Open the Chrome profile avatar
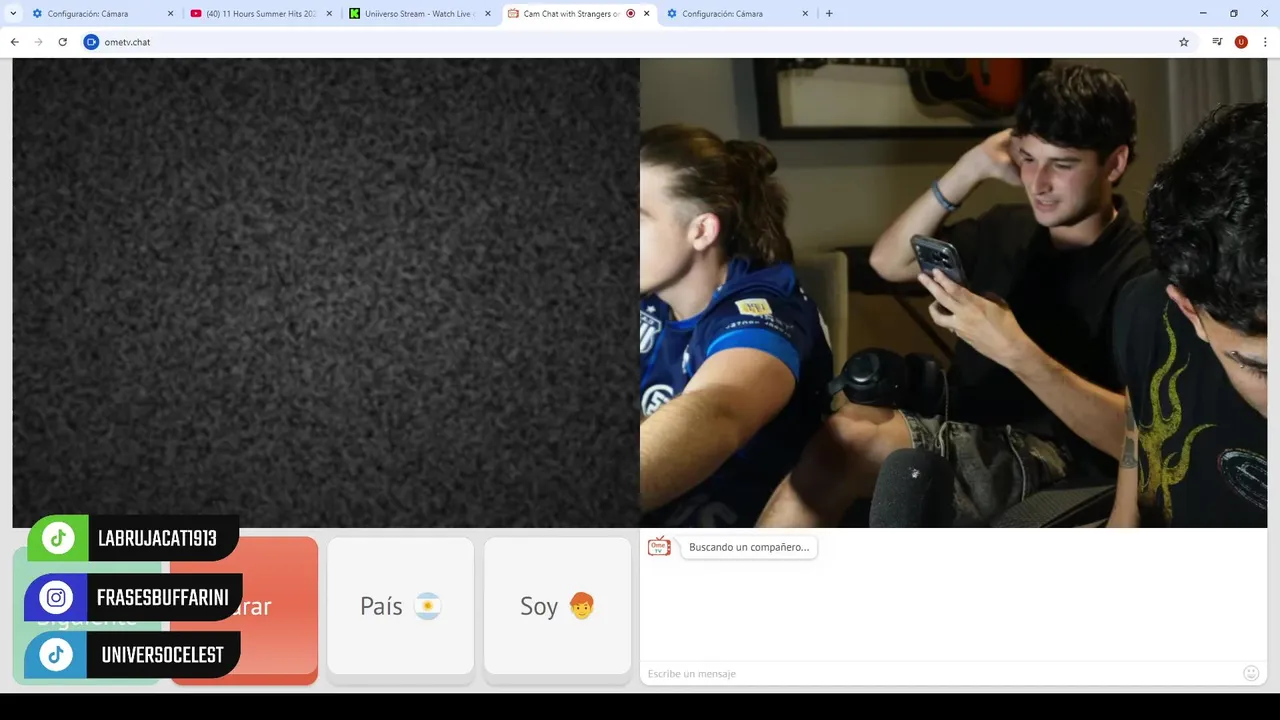The height and width of the screenshot is (720, 1280). 1241,42
